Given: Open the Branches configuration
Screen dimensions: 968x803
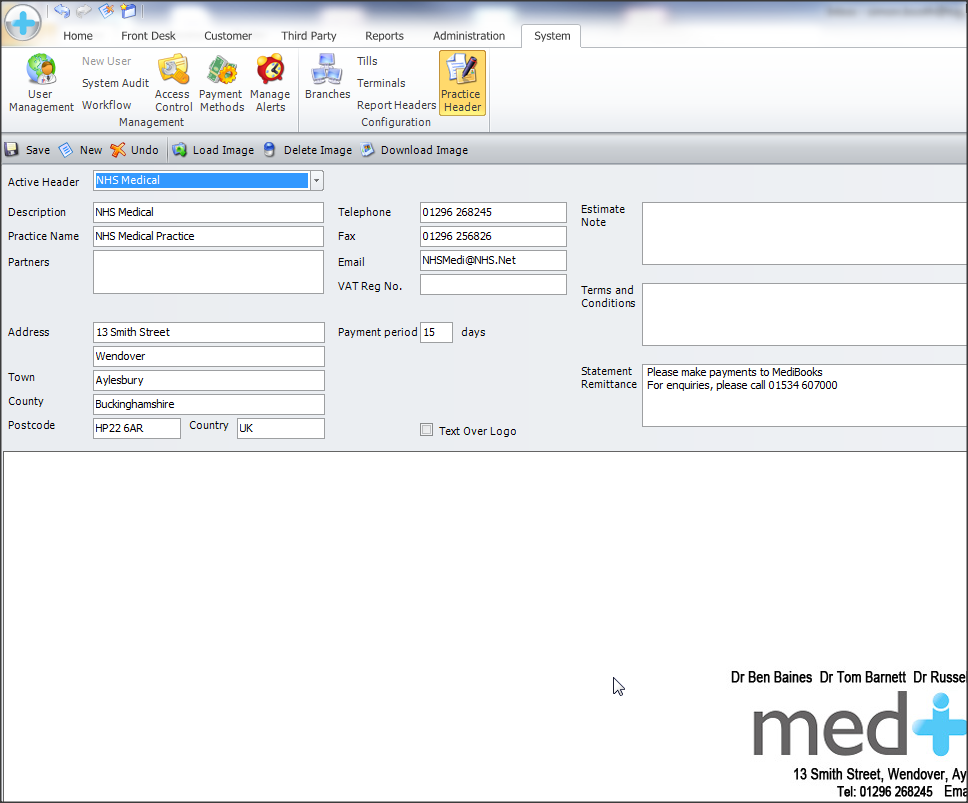Looking at the screenshot, I should click(327, 78).
